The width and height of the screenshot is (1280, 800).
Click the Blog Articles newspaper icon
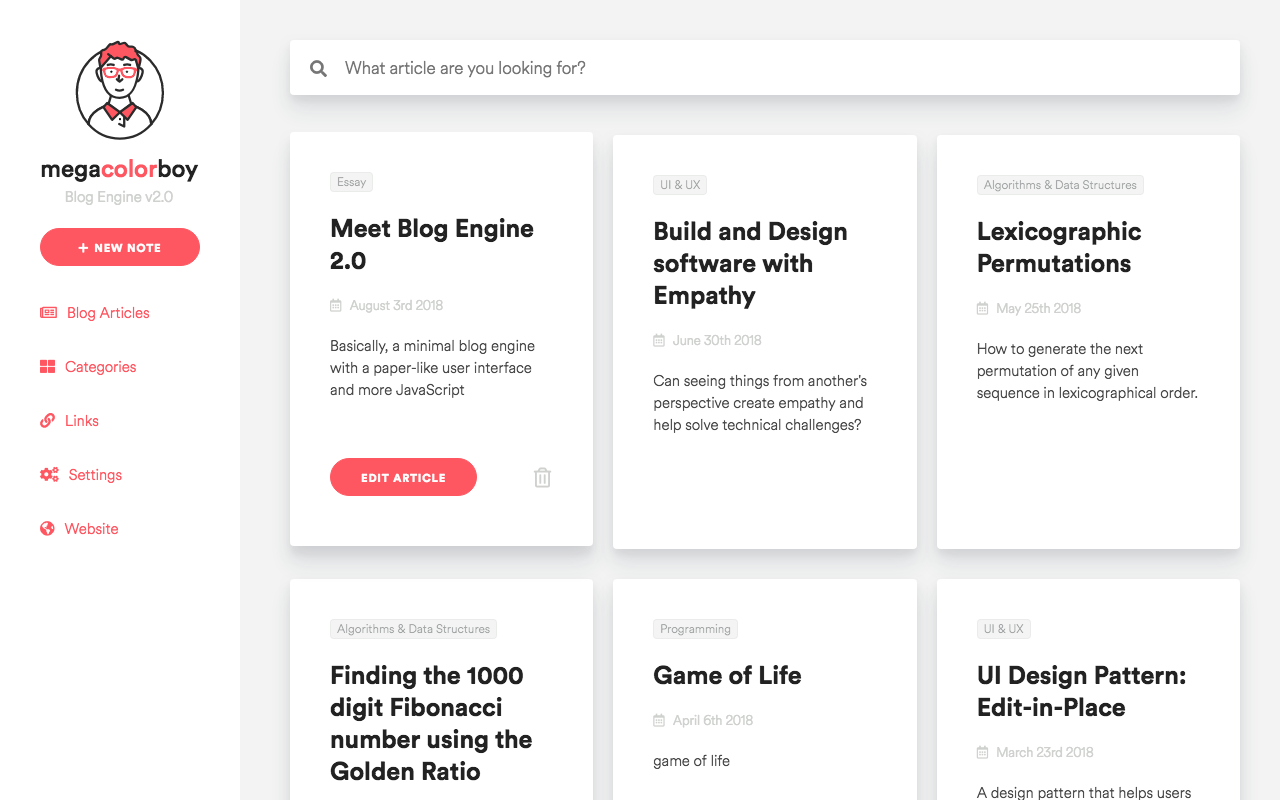tap(48, 313)
